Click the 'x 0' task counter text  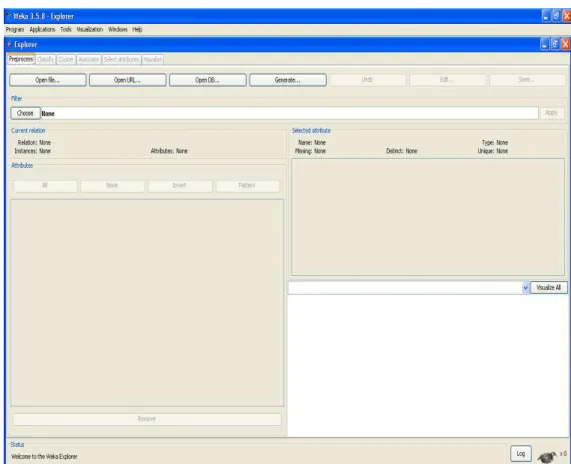563,454
